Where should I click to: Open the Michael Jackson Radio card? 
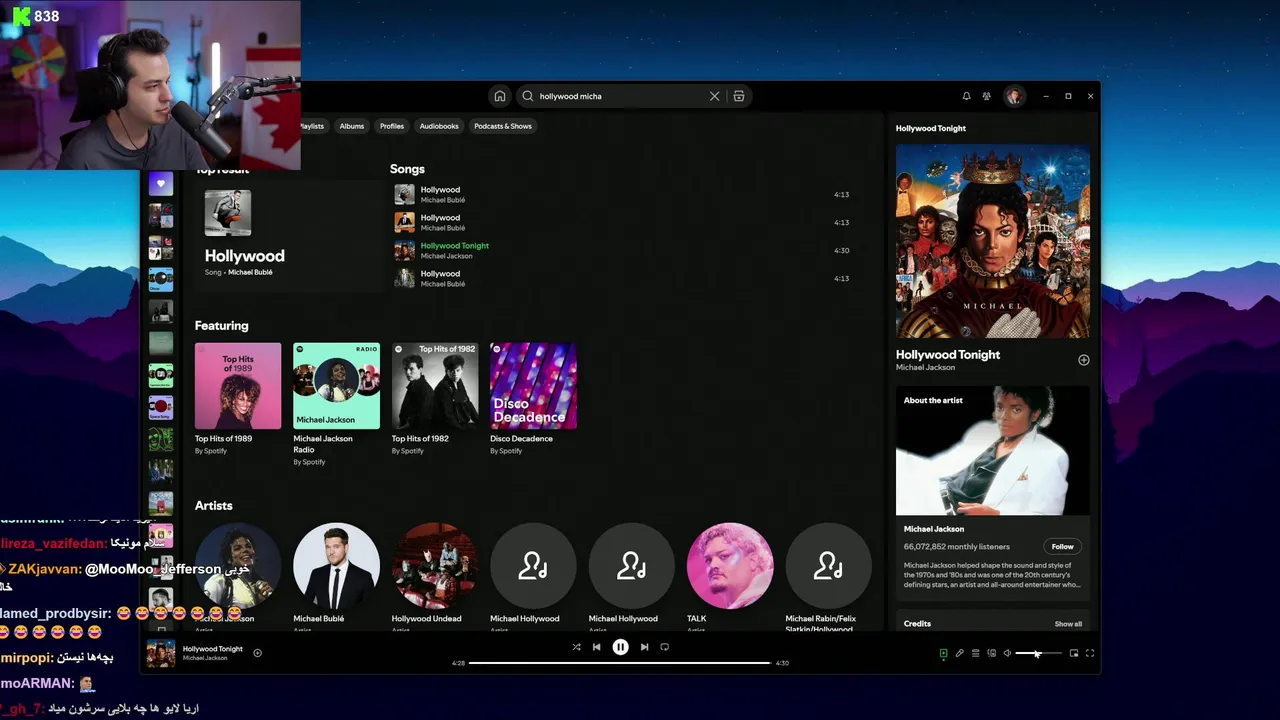point(336,404)
